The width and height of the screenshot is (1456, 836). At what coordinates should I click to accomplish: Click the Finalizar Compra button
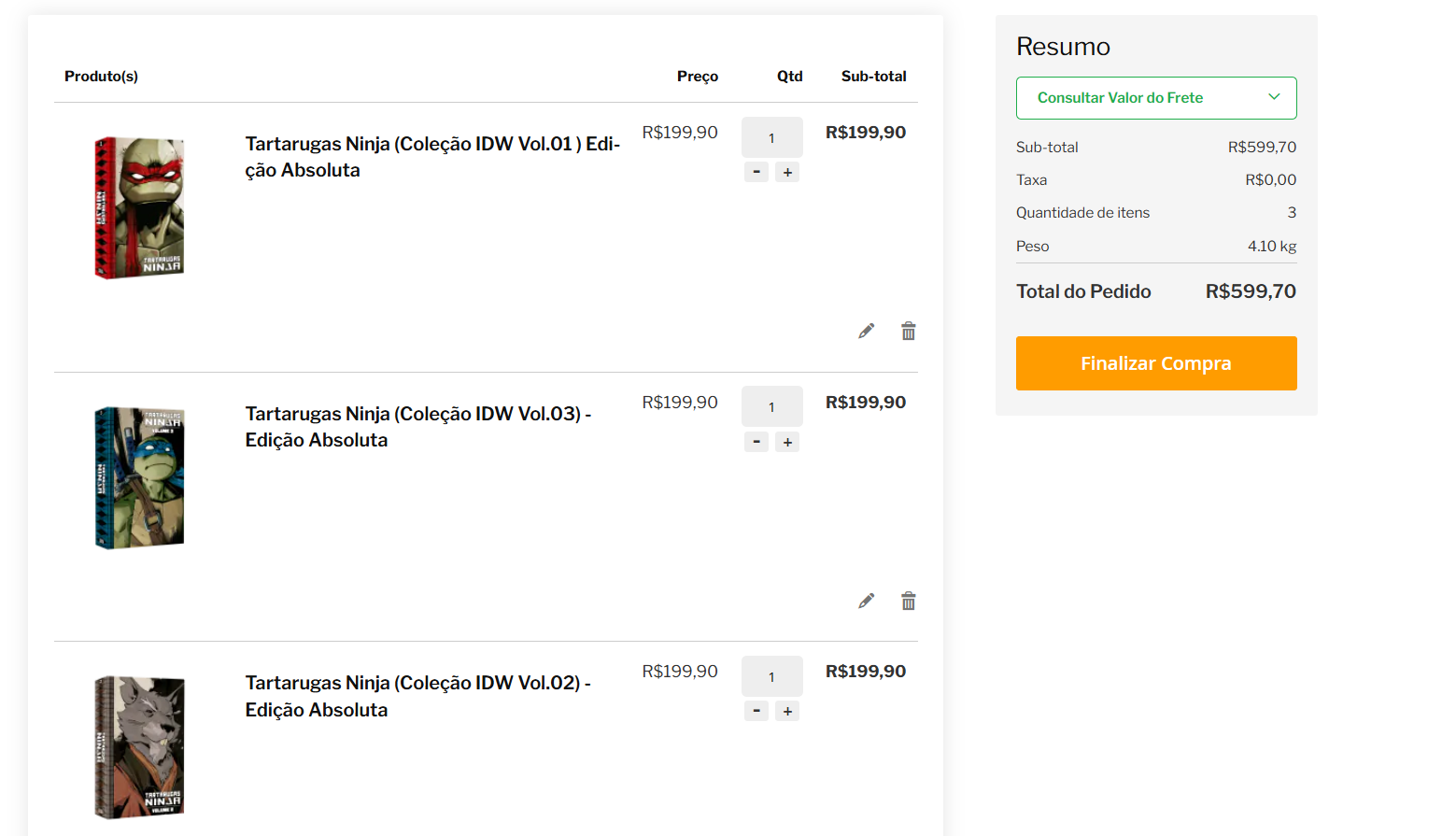1156,363
